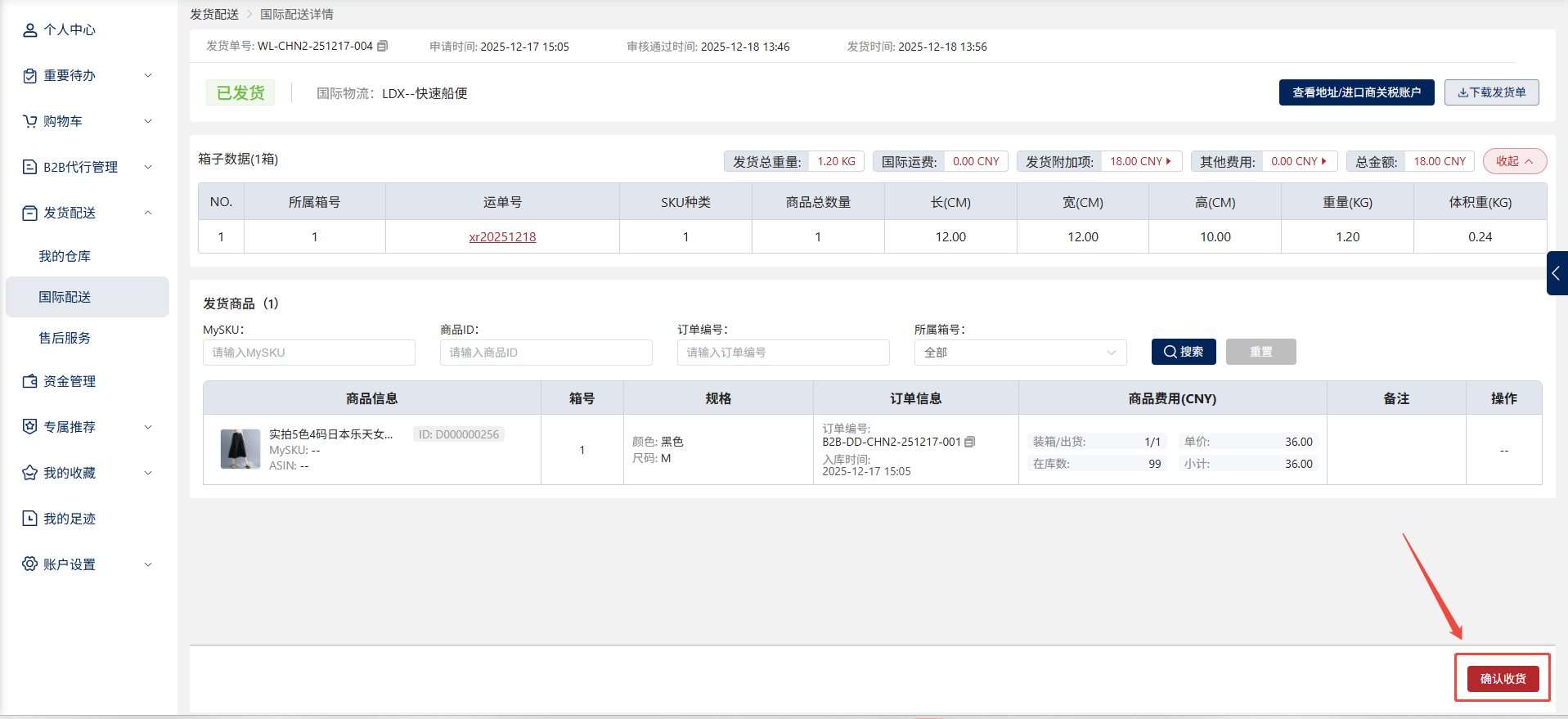This screenshot has width=1568, height=719.
Task: Open 资金管理 menu item
Action: [70, 382]
